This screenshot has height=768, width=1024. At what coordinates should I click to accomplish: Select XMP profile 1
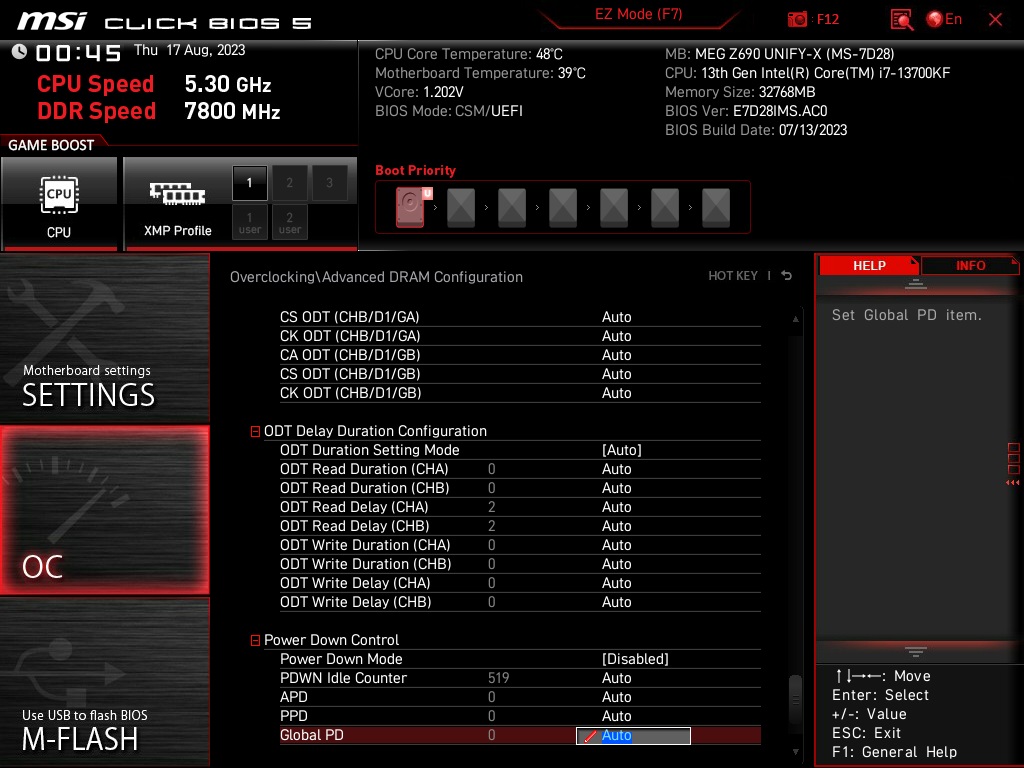249,183
